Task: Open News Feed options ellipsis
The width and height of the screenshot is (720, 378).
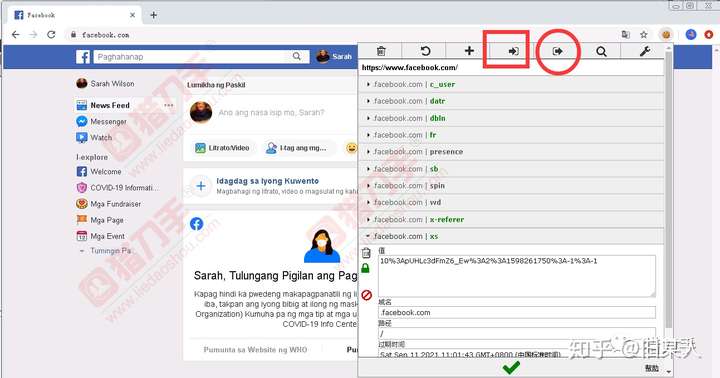Action: [169, 105]
